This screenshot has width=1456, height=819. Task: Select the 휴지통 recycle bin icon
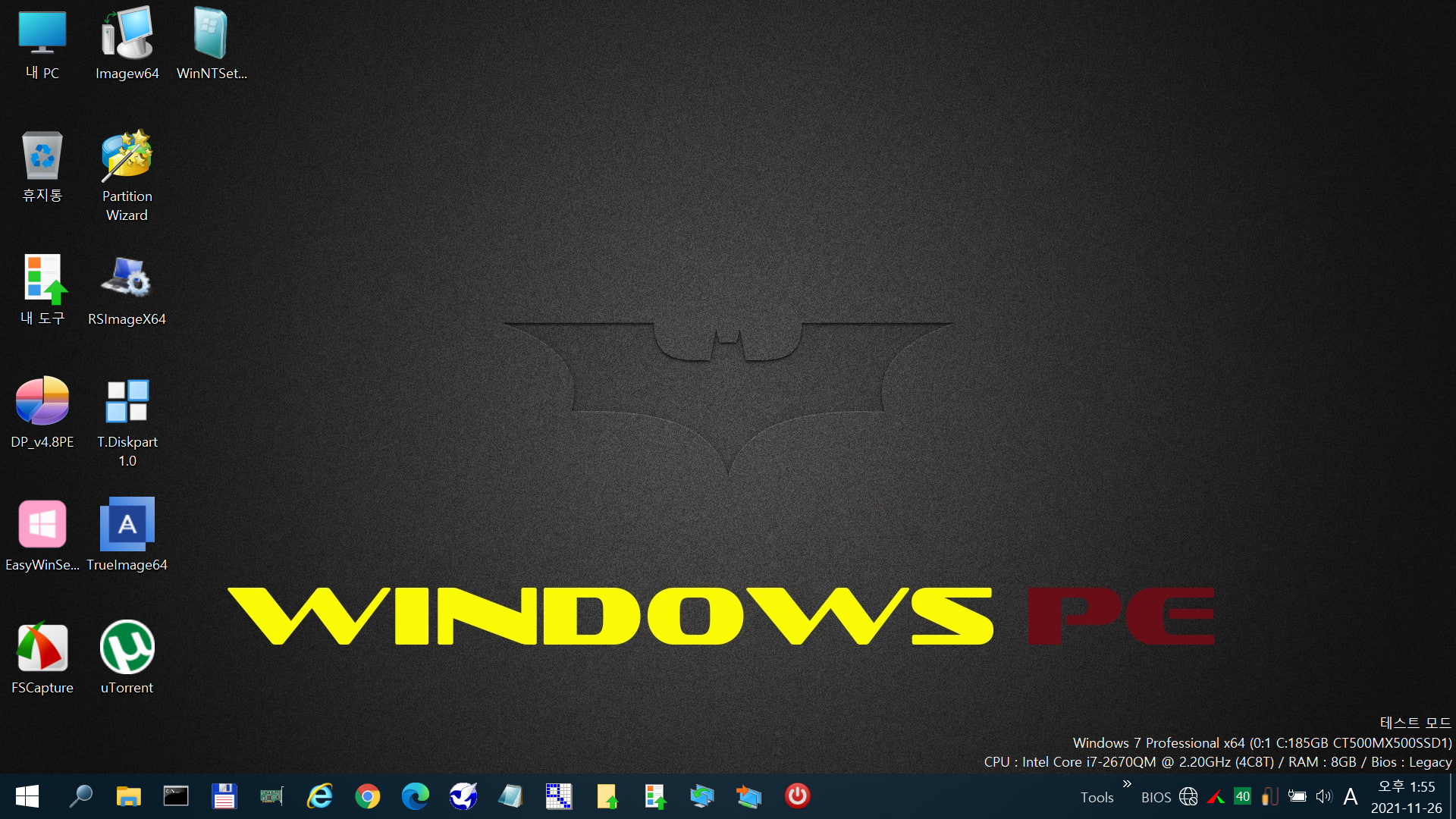click(42, 166)
